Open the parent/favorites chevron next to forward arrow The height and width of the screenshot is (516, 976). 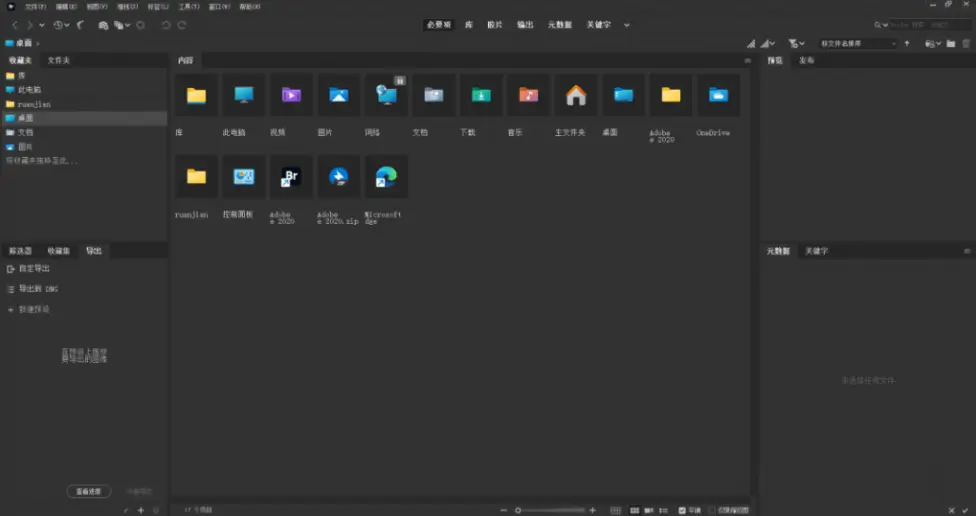point(42,26)
